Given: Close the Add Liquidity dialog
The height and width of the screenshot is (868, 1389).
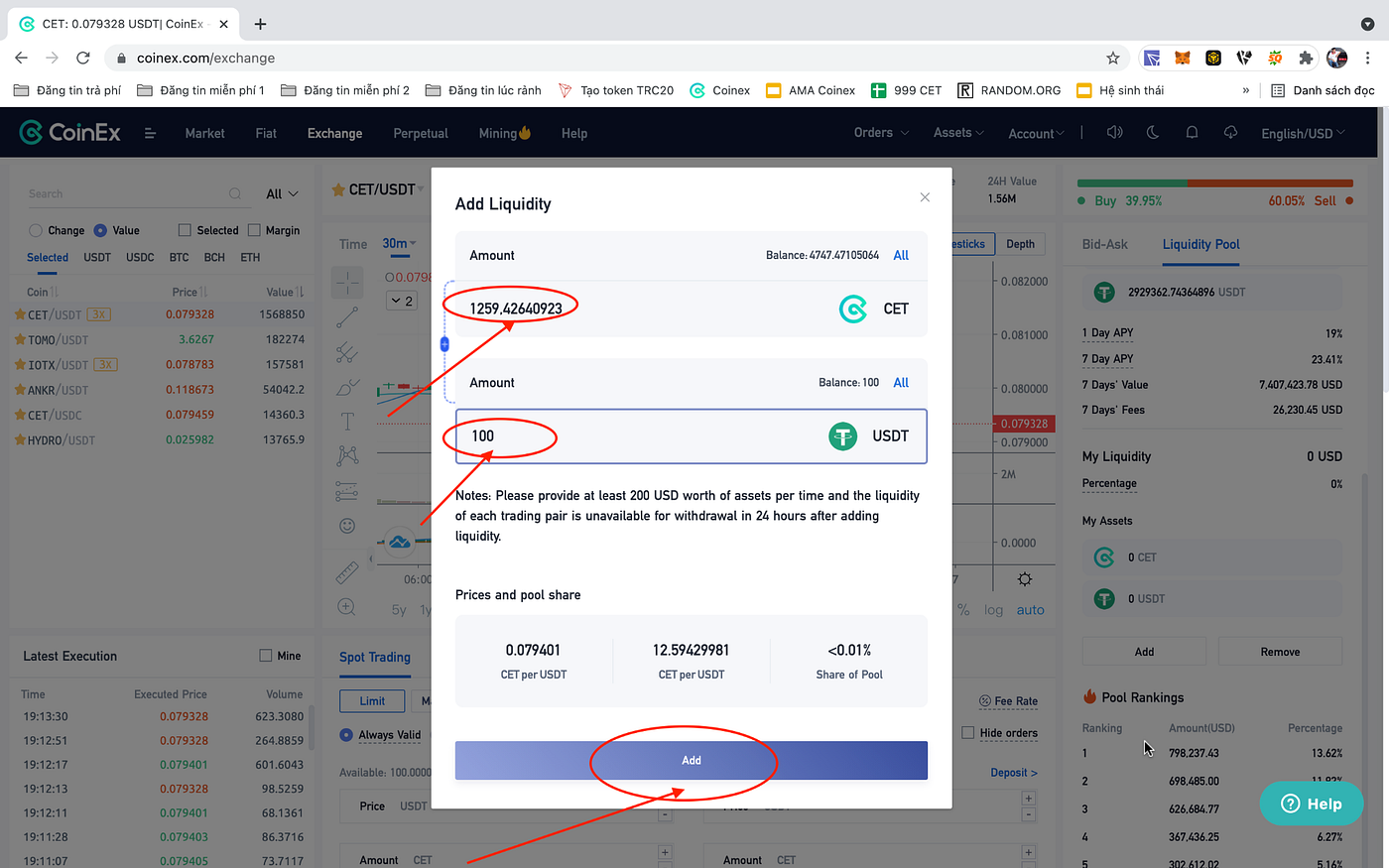Looking at the screenshot, I should pos(925,197).
